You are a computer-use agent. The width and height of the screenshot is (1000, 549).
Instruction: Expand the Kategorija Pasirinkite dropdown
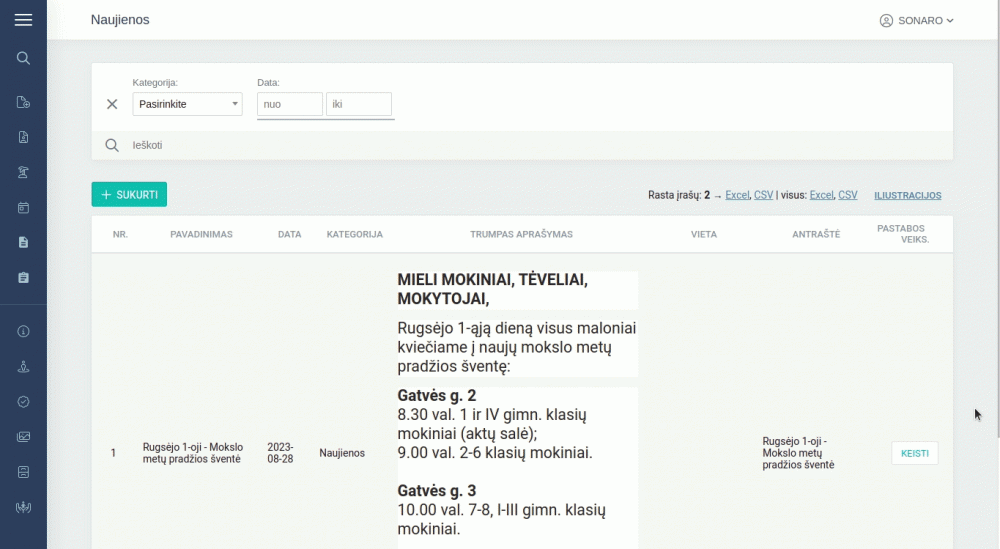pos(187,104)
